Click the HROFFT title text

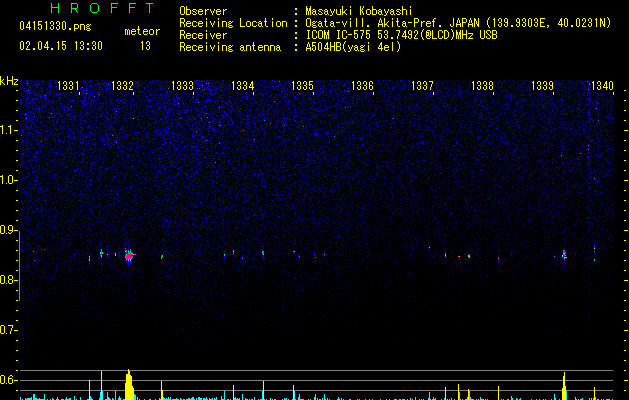point(102,8)
